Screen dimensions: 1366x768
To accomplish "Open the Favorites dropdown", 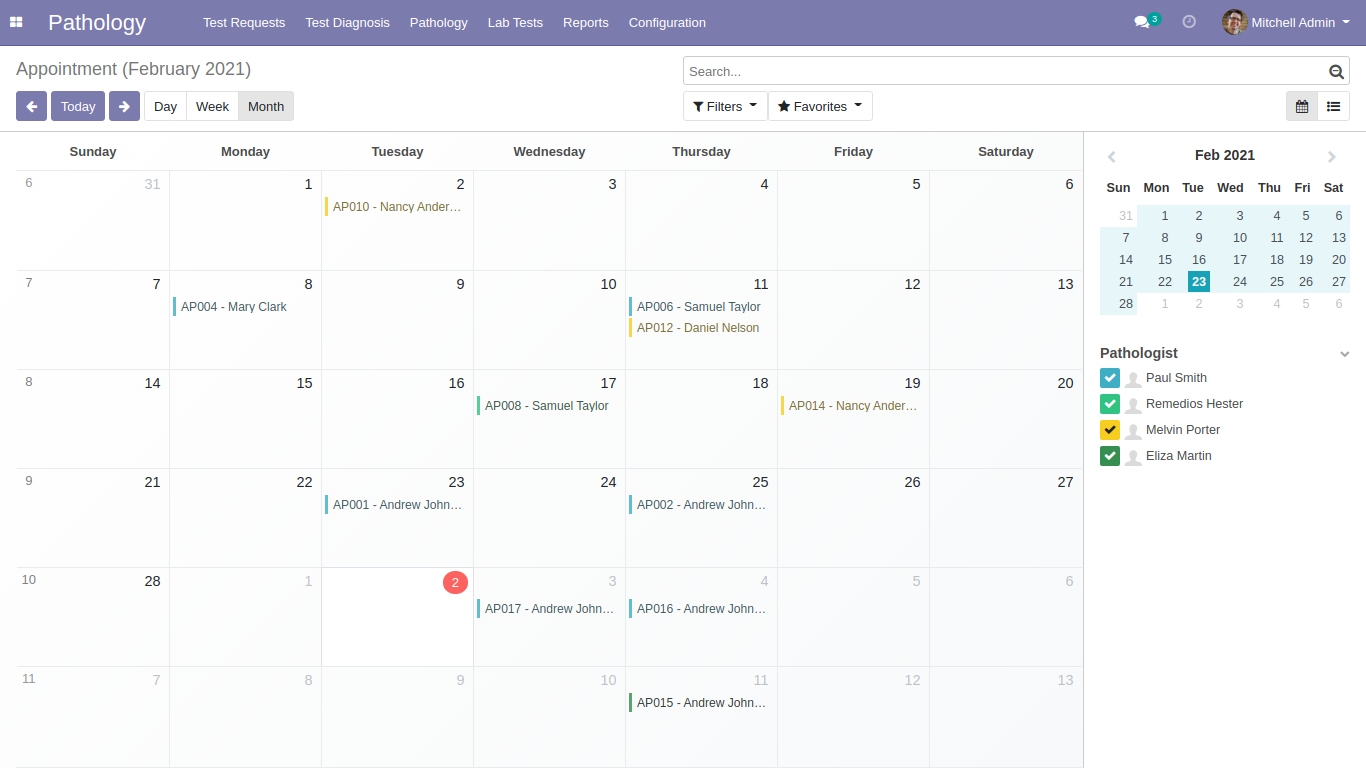I will 820,106.
